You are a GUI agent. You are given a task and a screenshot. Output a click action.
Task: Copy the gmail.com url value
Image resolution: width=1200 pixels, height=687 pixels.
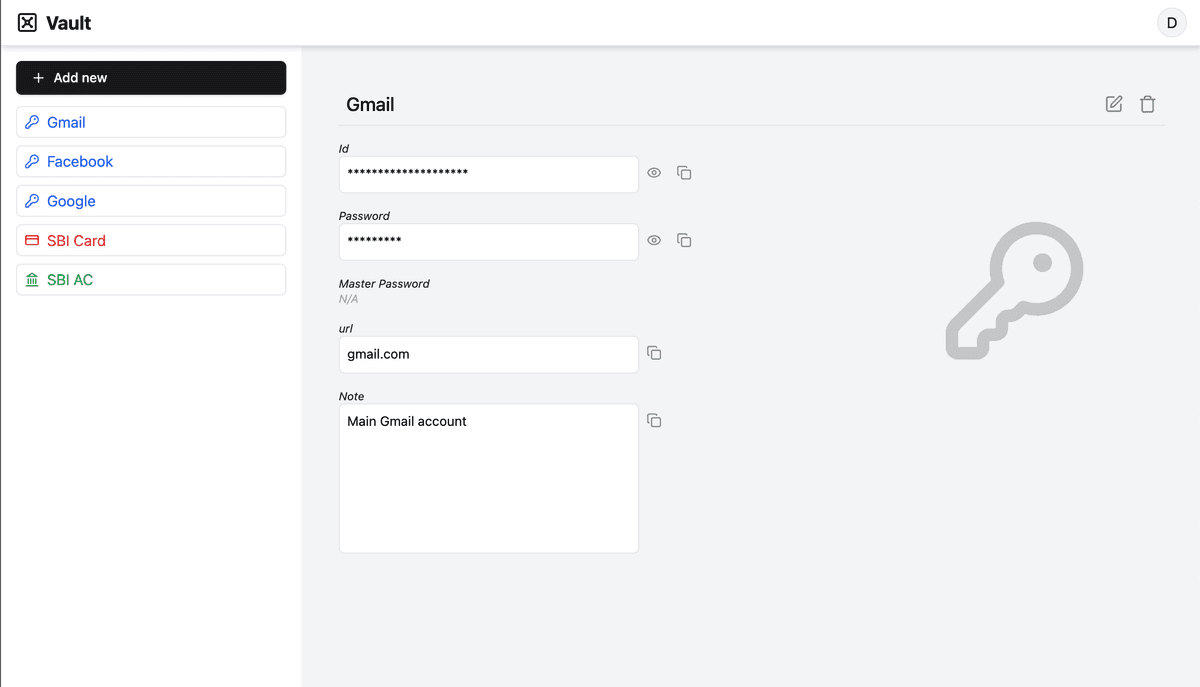tap(654, 353)
